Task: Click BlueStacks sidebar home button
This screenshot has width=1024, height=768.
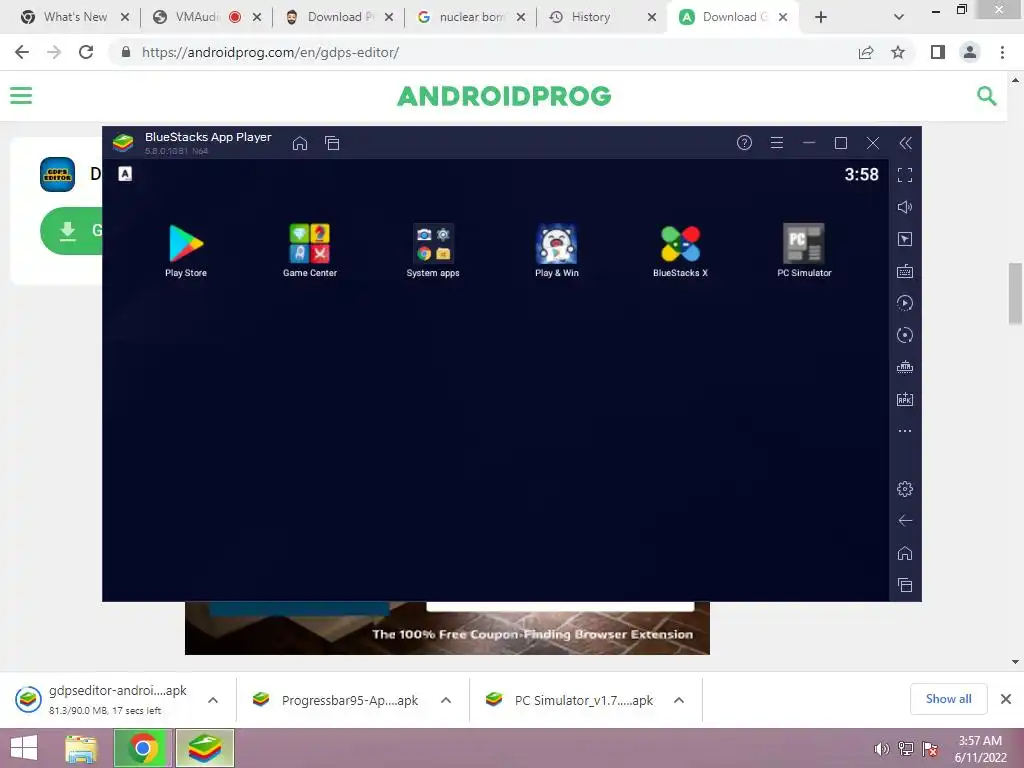Action: point(904,553)
